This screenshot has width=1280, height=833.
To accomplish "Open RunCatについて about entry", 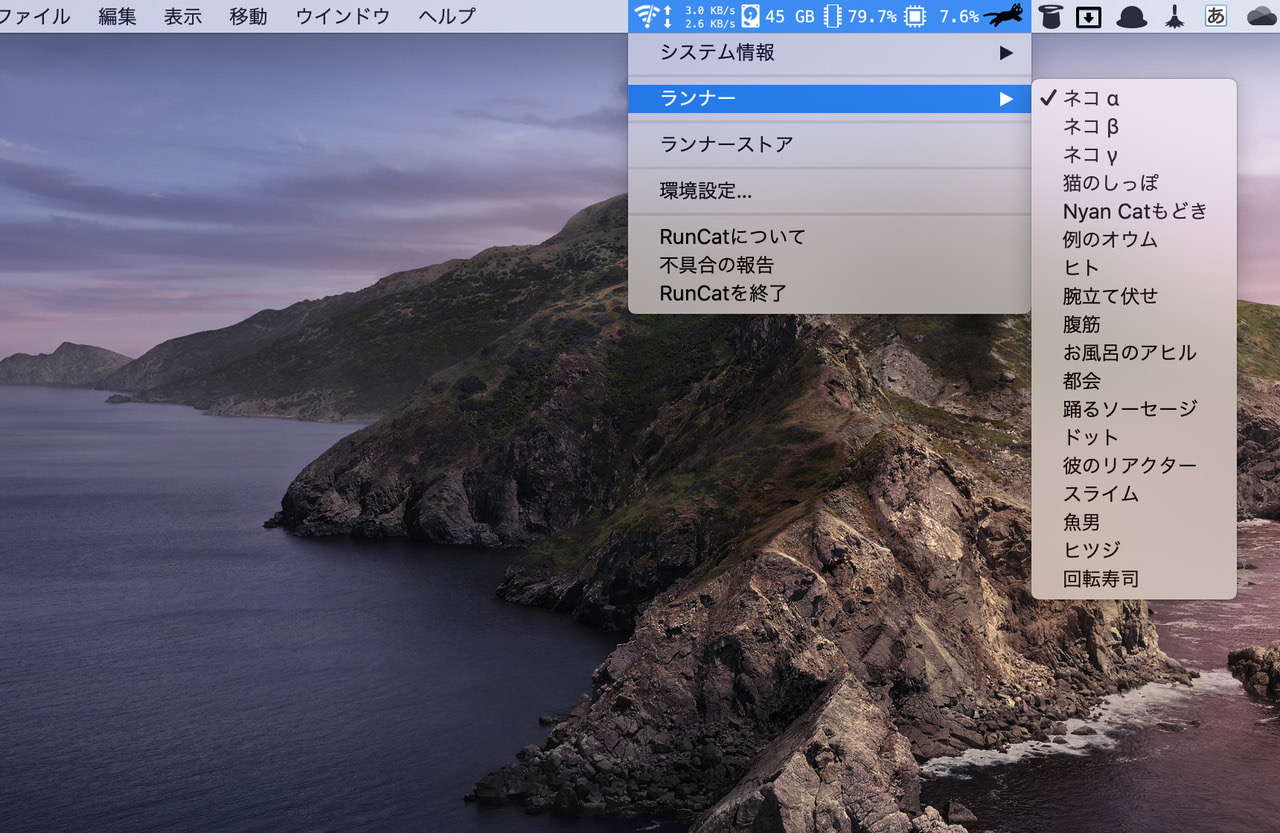I will click(x=732, y=237).
